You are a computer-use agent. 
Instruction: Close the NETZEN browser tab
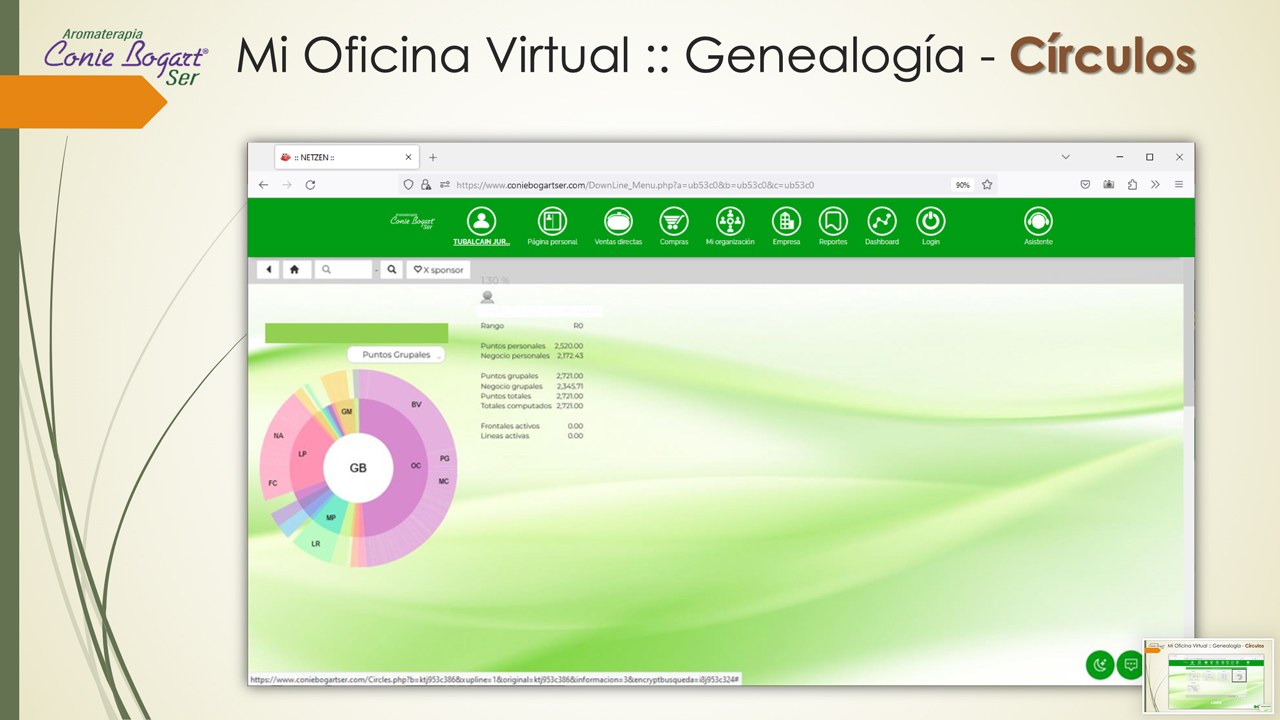(408, 157)
